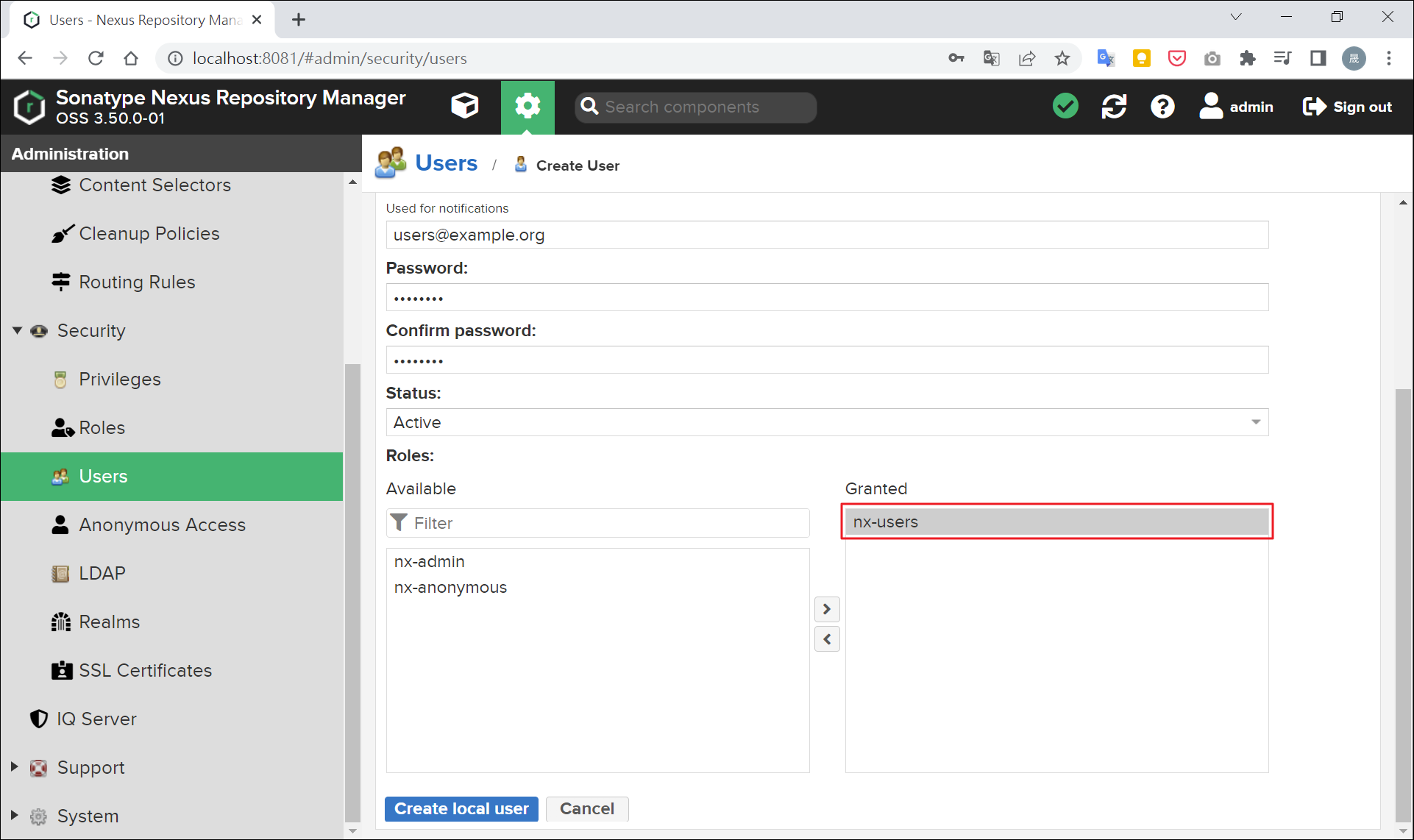Select Roles in the Security menu

102,427
